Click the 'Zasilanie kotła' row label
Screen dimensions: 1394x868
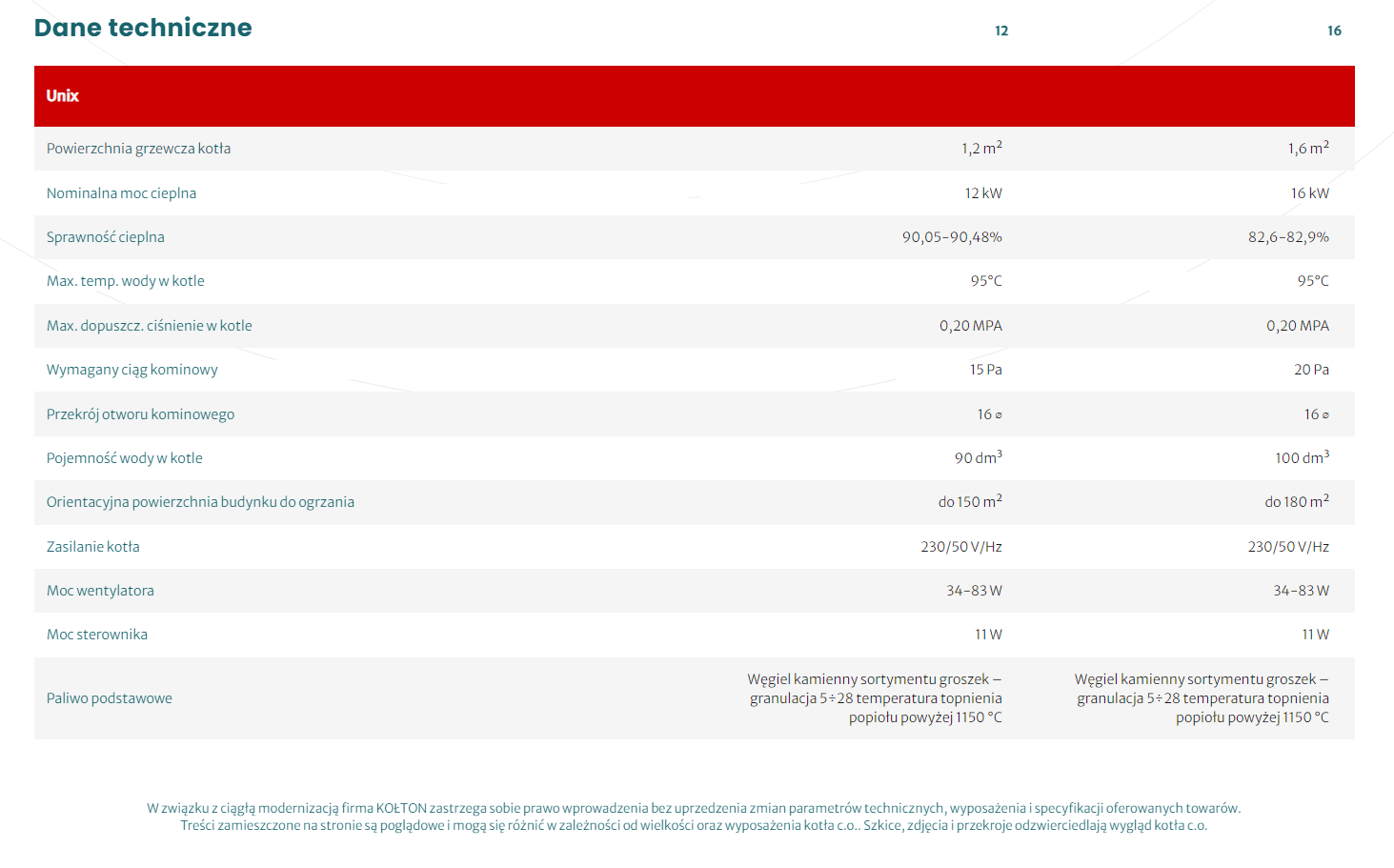(x=92, y=547)
